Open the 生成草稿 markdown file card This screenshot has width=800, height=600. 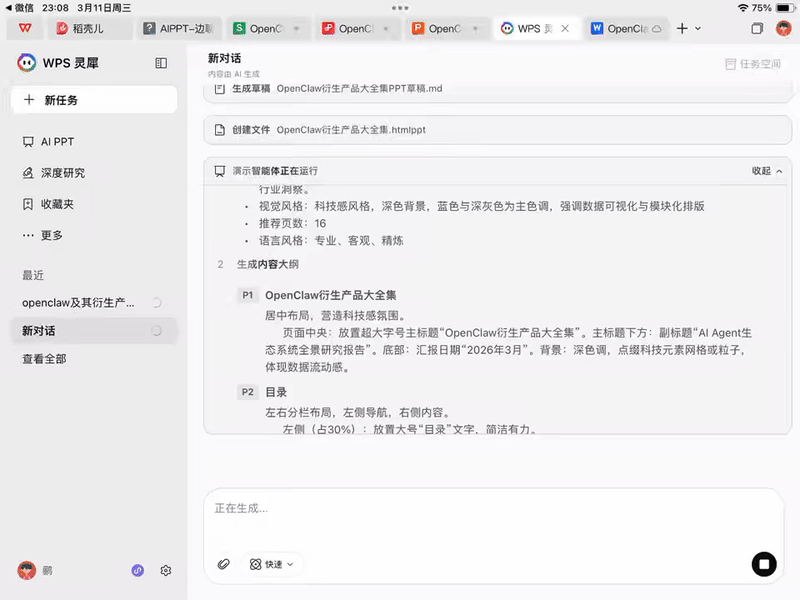click(x=497, y=89)
